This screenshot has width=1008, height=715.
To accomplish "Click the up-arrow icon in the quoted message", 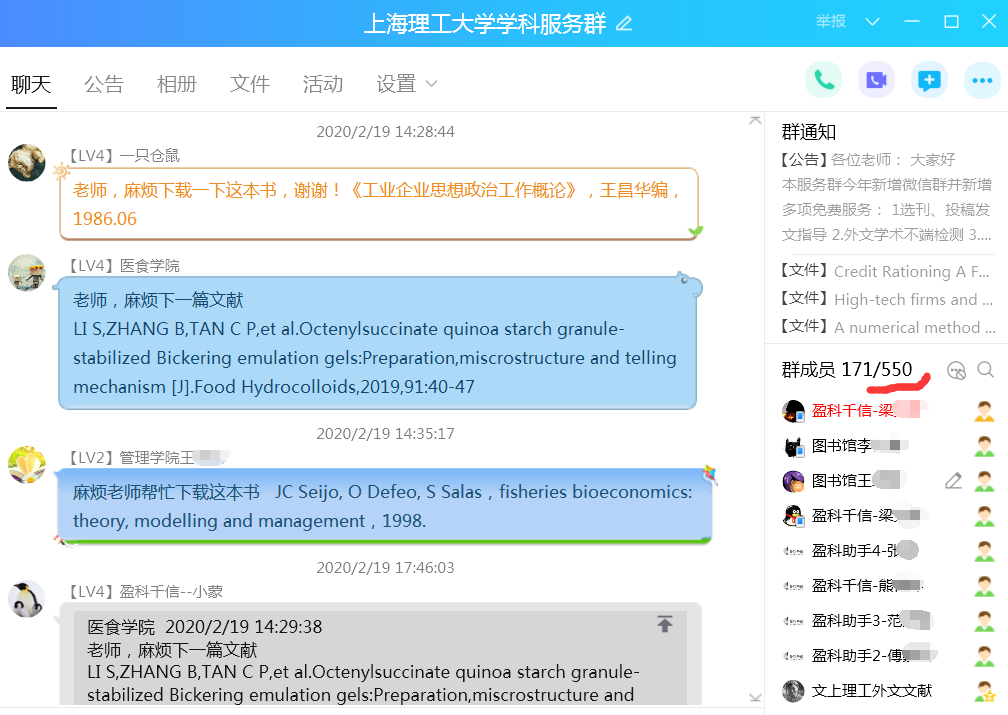I will tap(665, 625).
